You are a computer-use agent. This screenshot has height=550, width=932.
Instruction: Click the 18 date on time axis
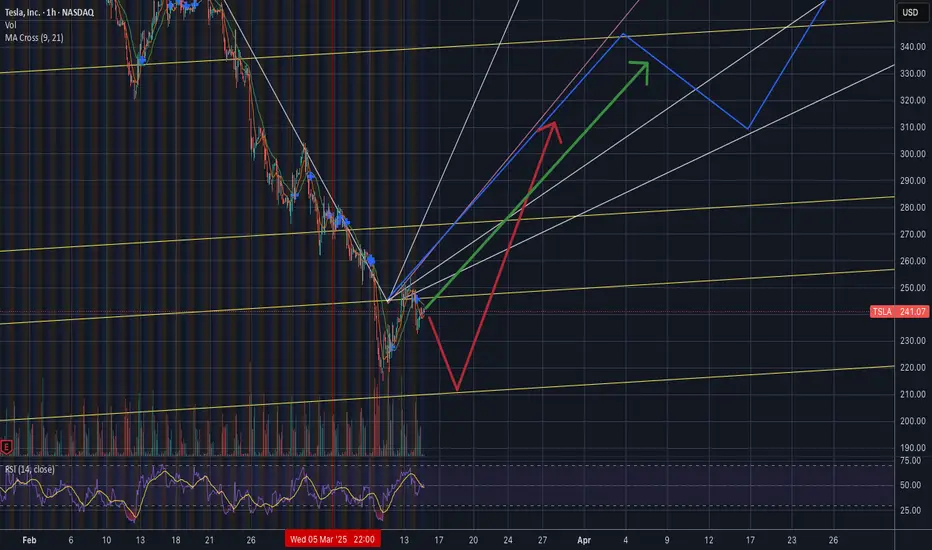click(175, 540)
